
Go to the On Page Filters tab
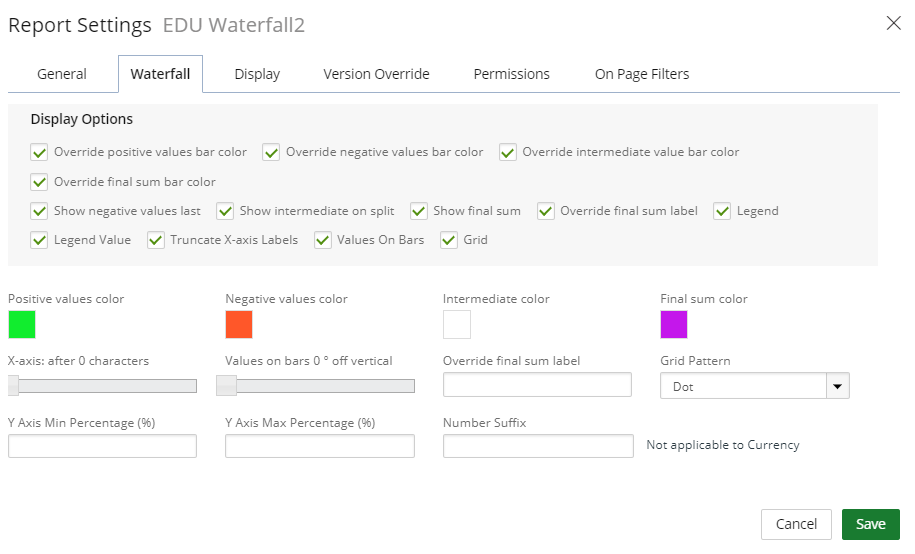642,74
